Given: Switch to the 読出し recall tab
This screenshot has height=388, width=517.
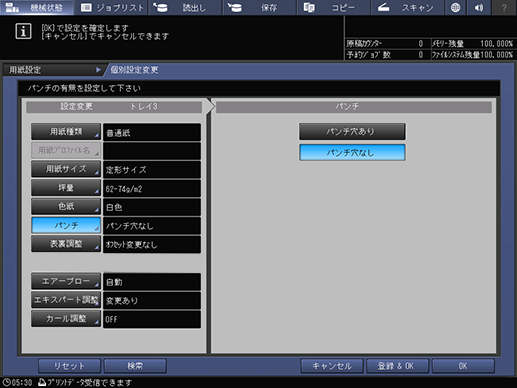Looking at the screenshot, I should pos(185,7).
